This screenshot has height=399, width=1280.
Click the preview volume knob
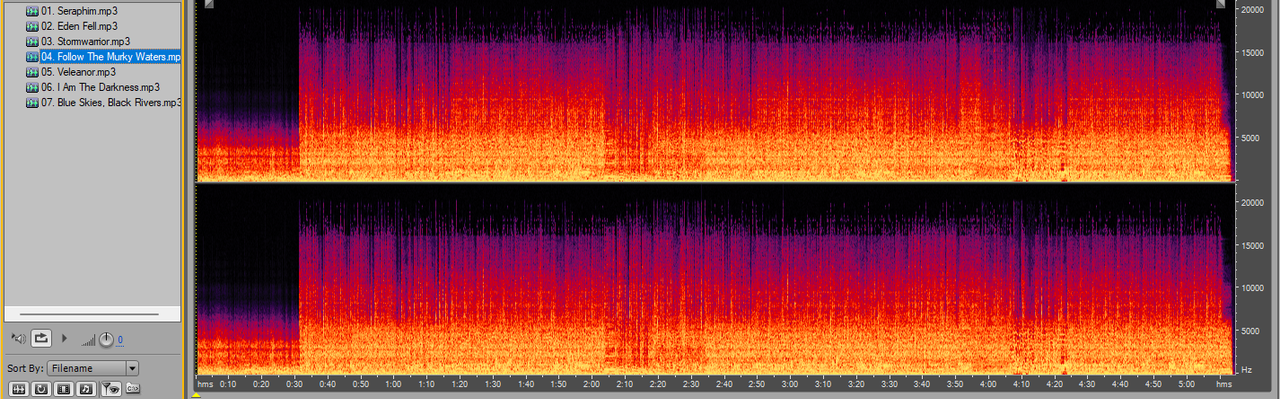click(106, 340)
